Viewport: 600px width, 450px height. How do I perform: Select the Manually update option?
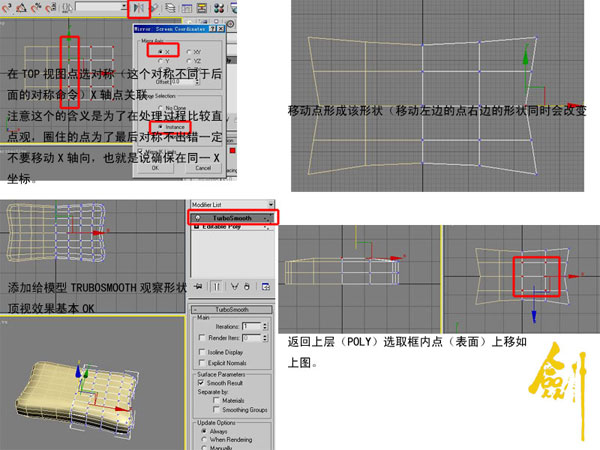tap(204, 448)
